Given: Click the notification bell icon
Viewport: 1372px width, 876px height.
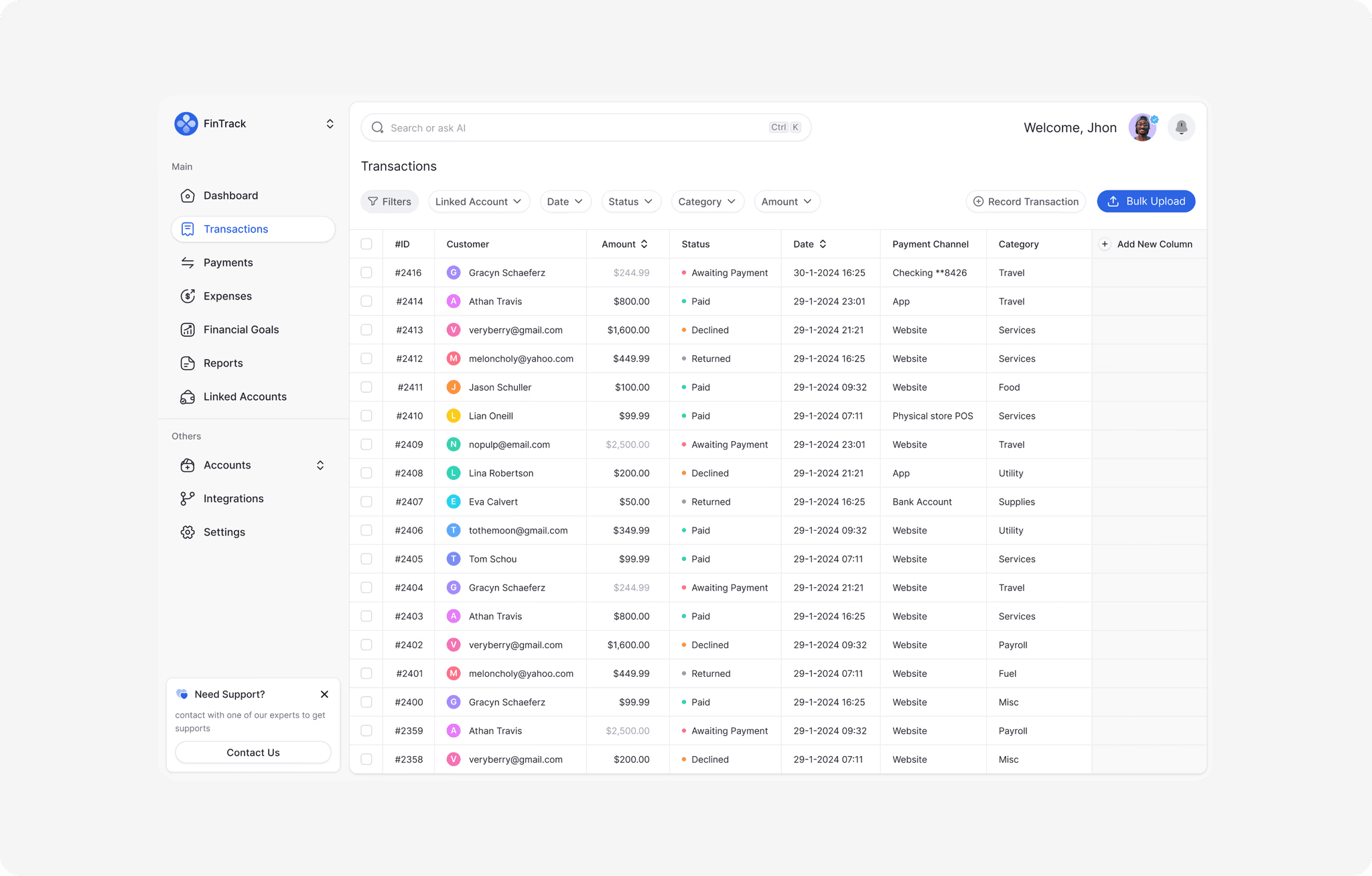Looking at the screenshot, I should (1181, 127).
